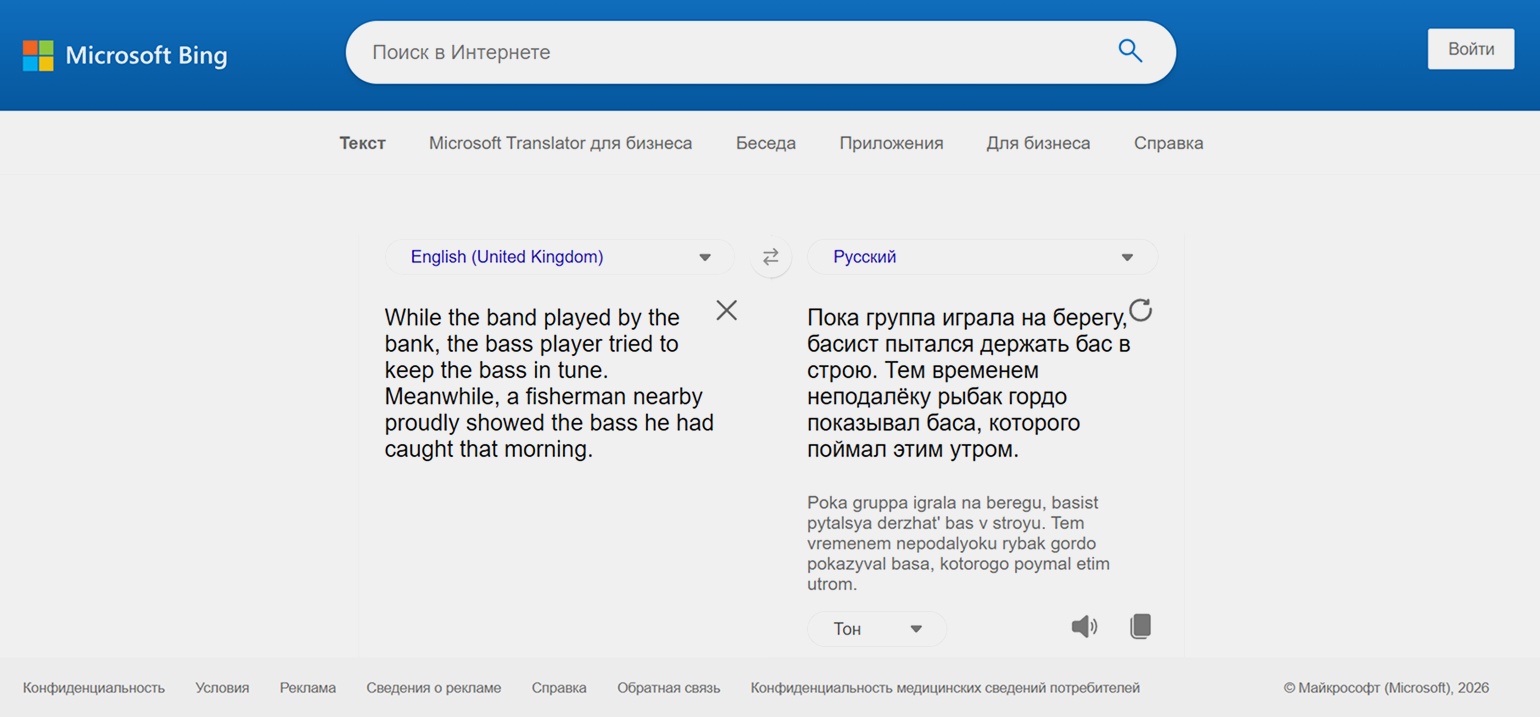
Task: Select the Текст tab
Action: [362, 143]
